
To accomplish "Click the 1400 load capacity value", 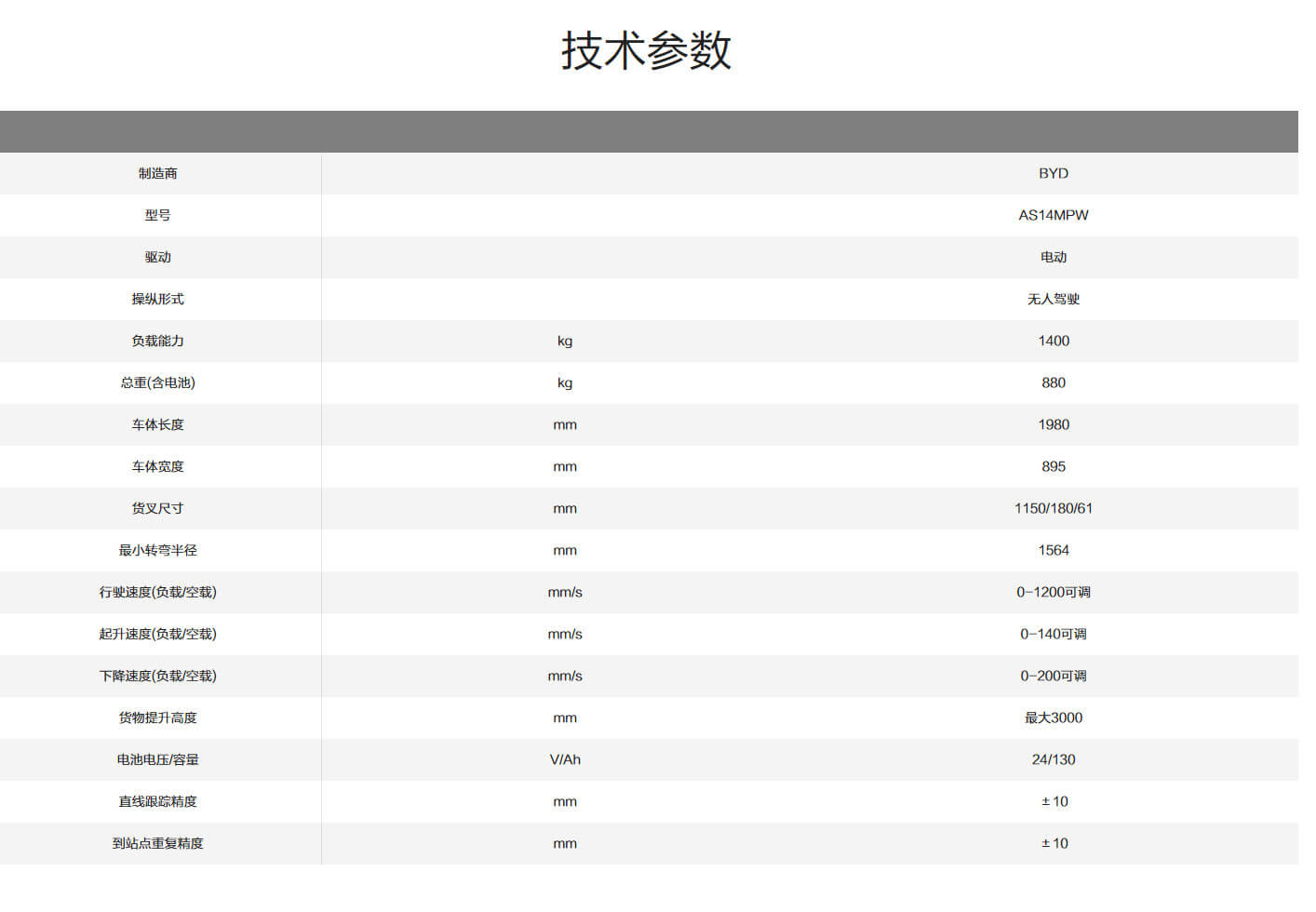I will pos(1054,341).
